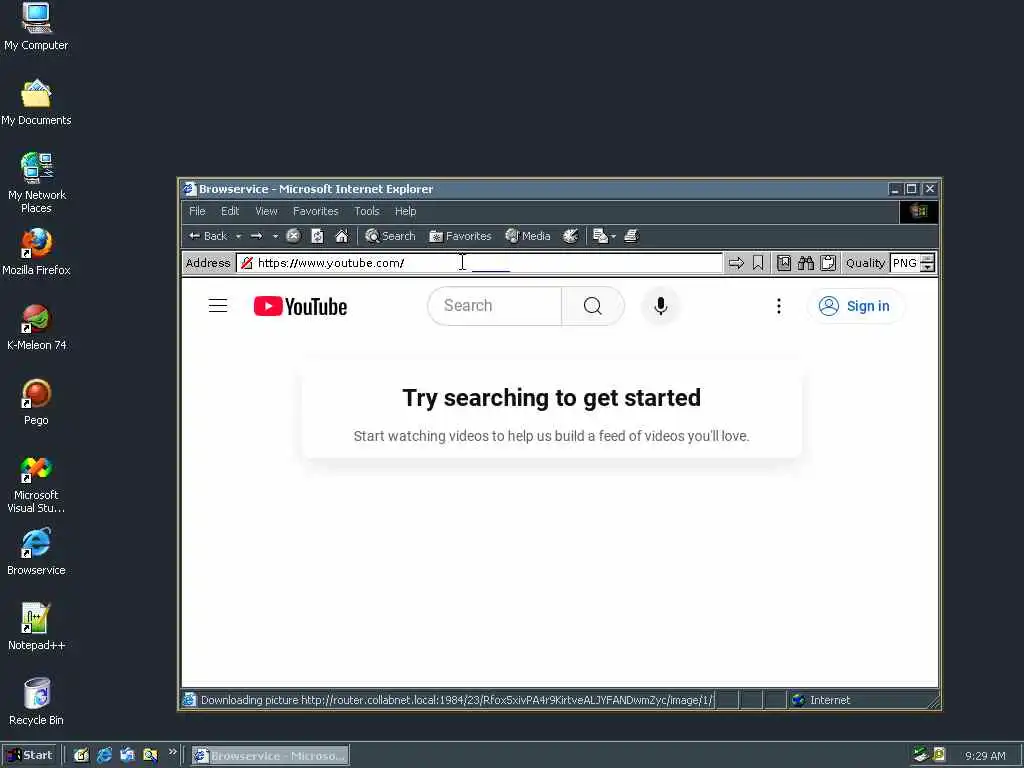The height and width of the screenshot is (768, 1024).
Task: Go to the Home page icon
Action: pyautogui.click(x=342, y=236)
